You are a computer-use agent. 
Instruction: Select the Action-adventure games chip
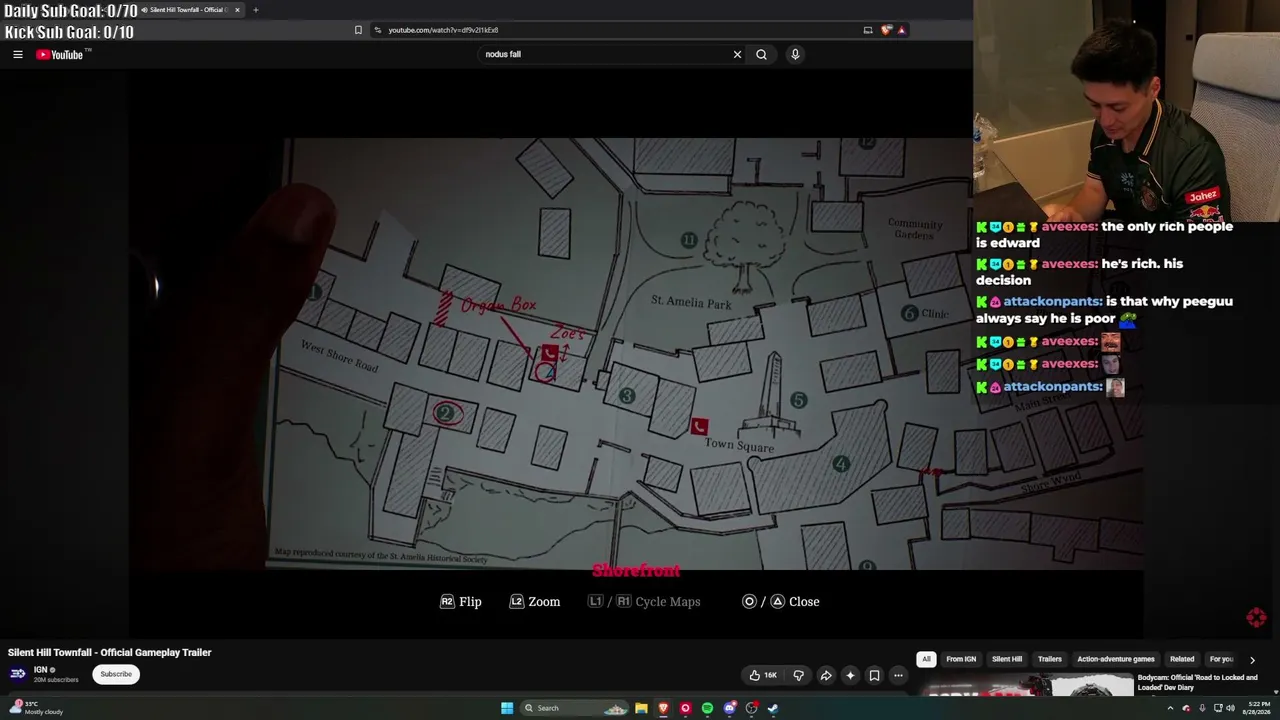(x=1116, y=659)
